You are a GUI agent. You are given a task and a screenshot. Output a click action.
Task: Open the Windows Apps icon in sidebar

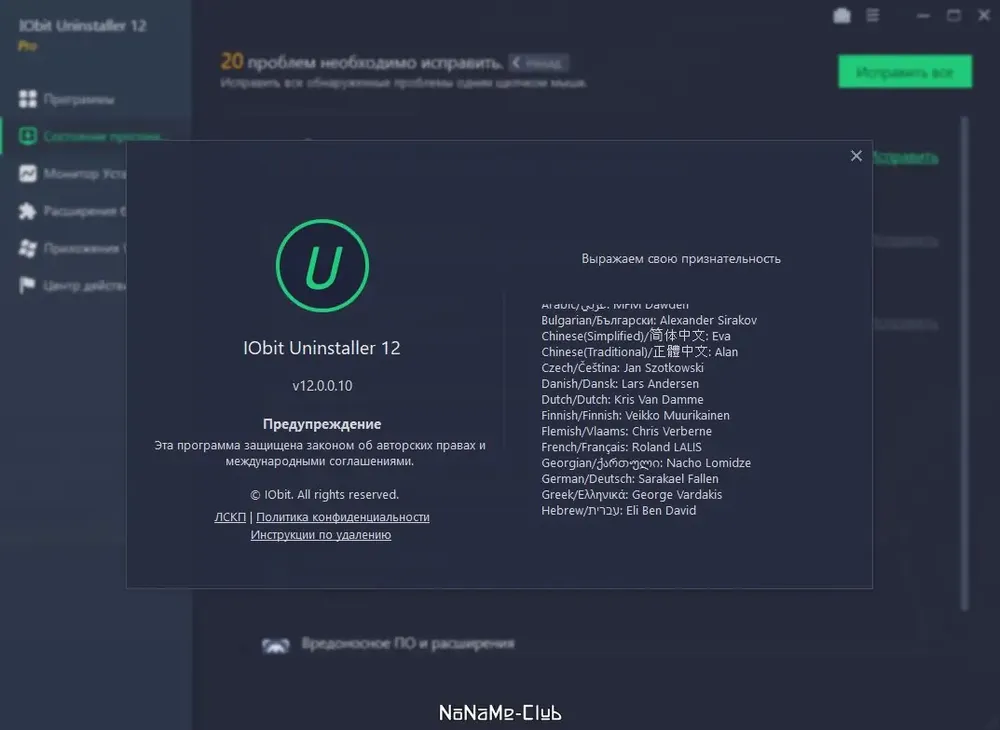pos(27,248)
